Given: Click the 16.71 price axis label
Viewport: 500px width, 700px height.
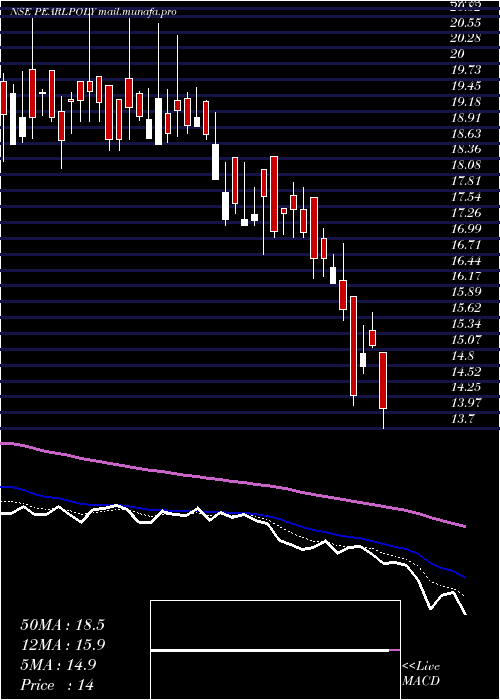Looking at the screenshot, I should click(467, 245).
